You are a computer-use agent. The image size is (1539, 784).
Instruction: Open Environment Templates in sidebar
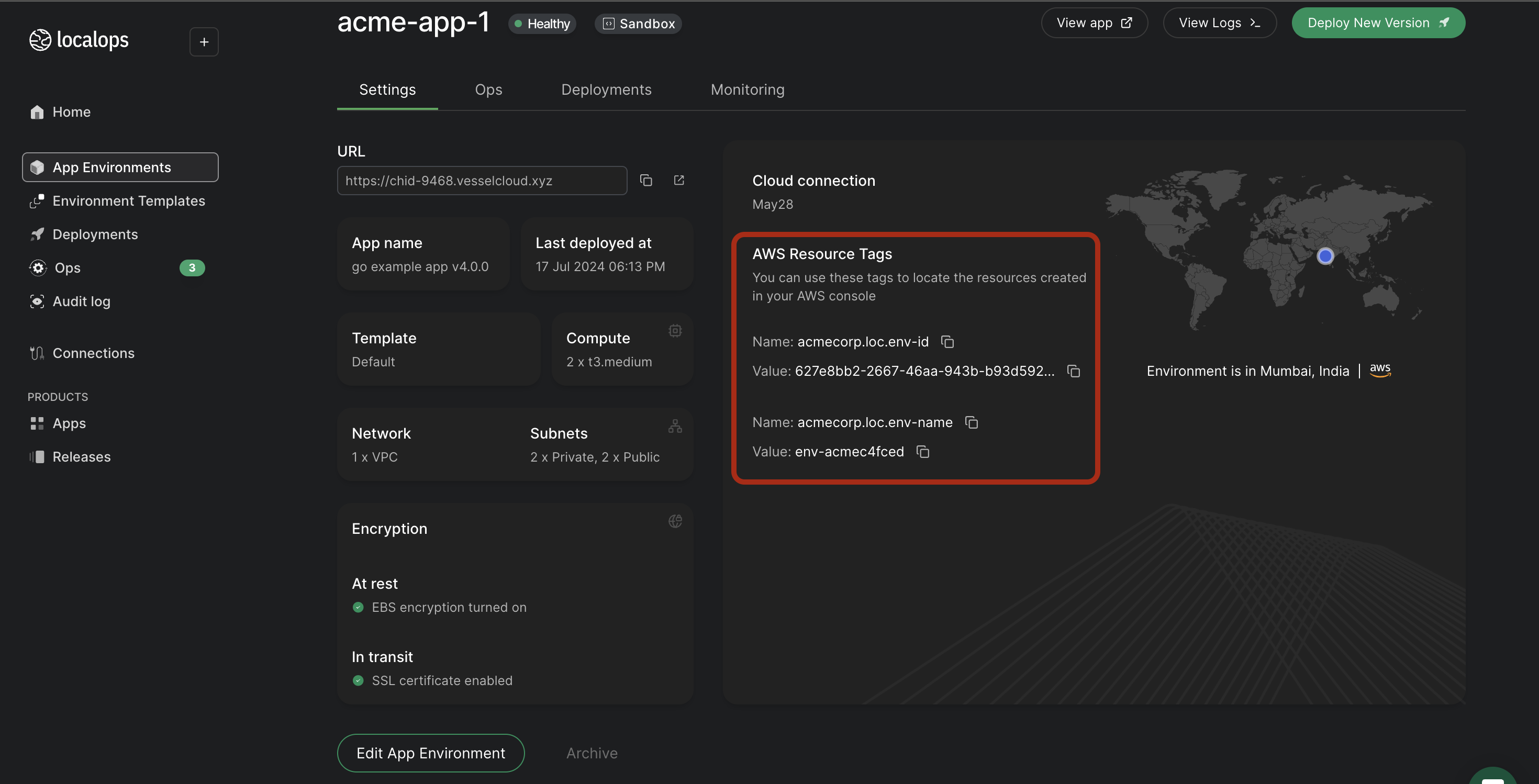128,200
